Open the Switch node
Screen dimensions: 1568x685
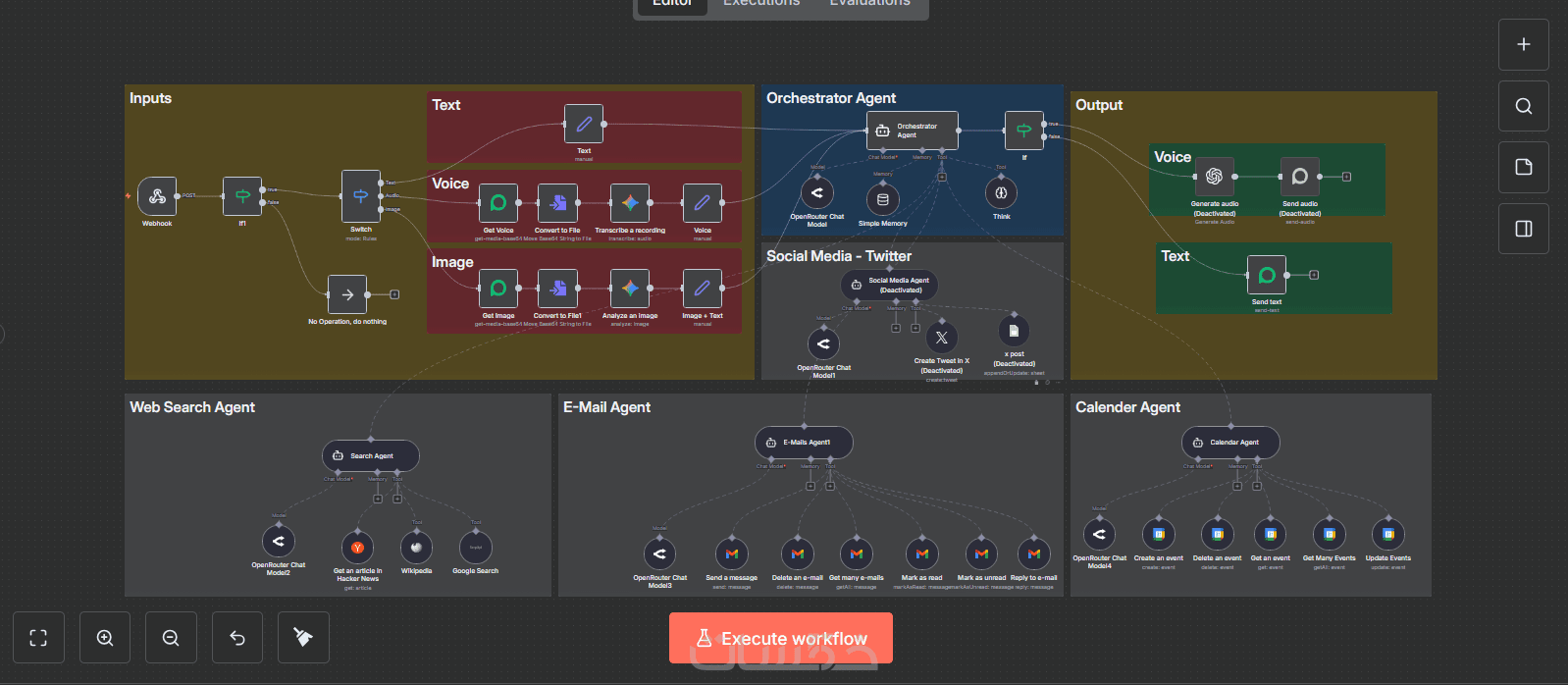(x=360, y=196)
